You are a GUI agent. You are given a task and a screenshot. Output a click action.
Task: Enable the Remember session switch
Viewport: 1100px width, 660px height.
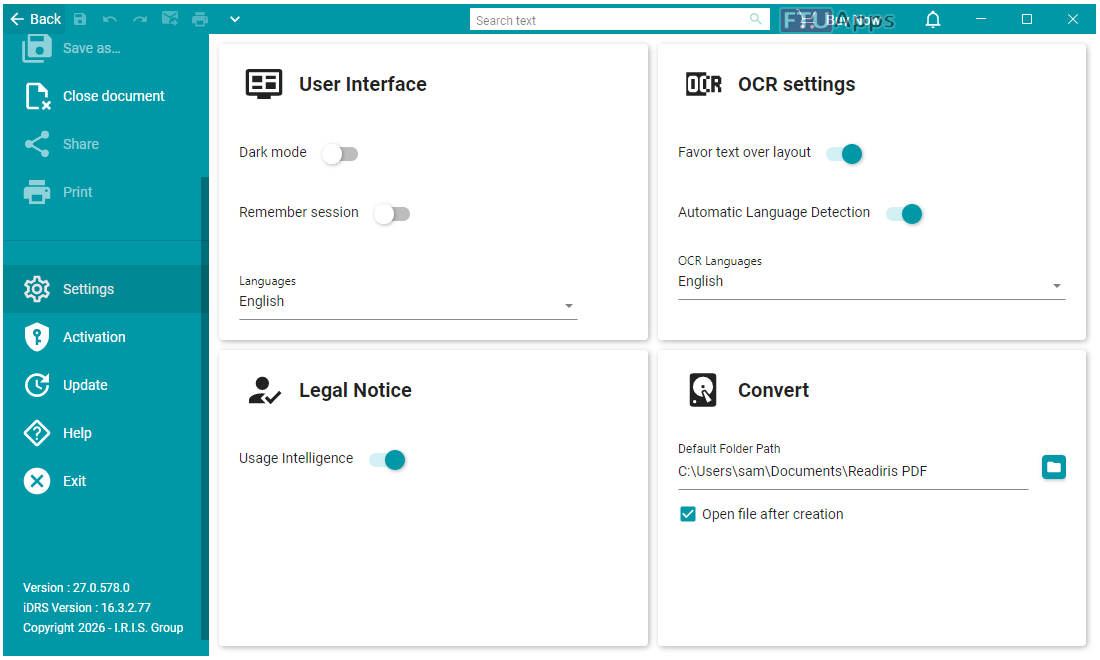coord(392,214)
